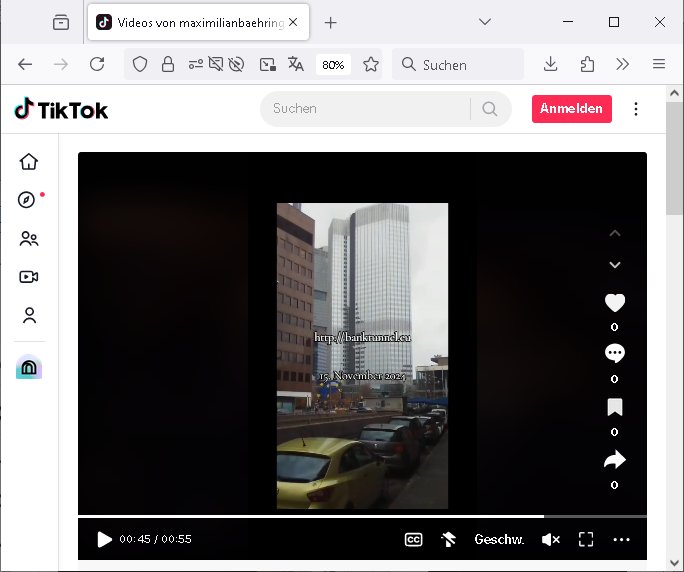
Task: Bookmark the video to favorites
Action: click(x=615, y=407)
